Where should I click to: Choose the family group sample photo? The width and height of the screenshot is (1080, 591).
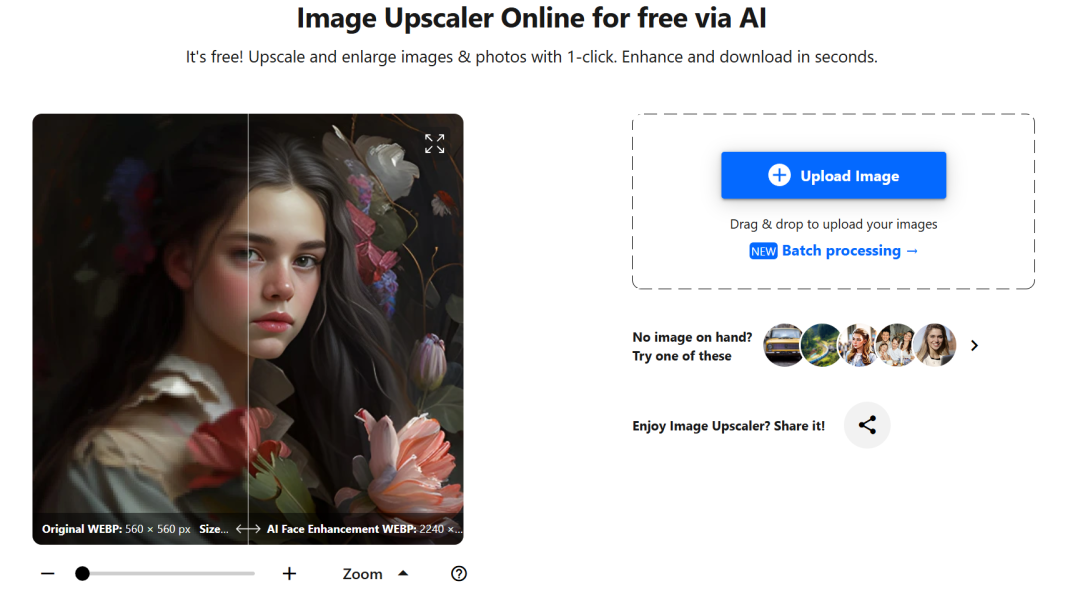[x=896, y=345]
